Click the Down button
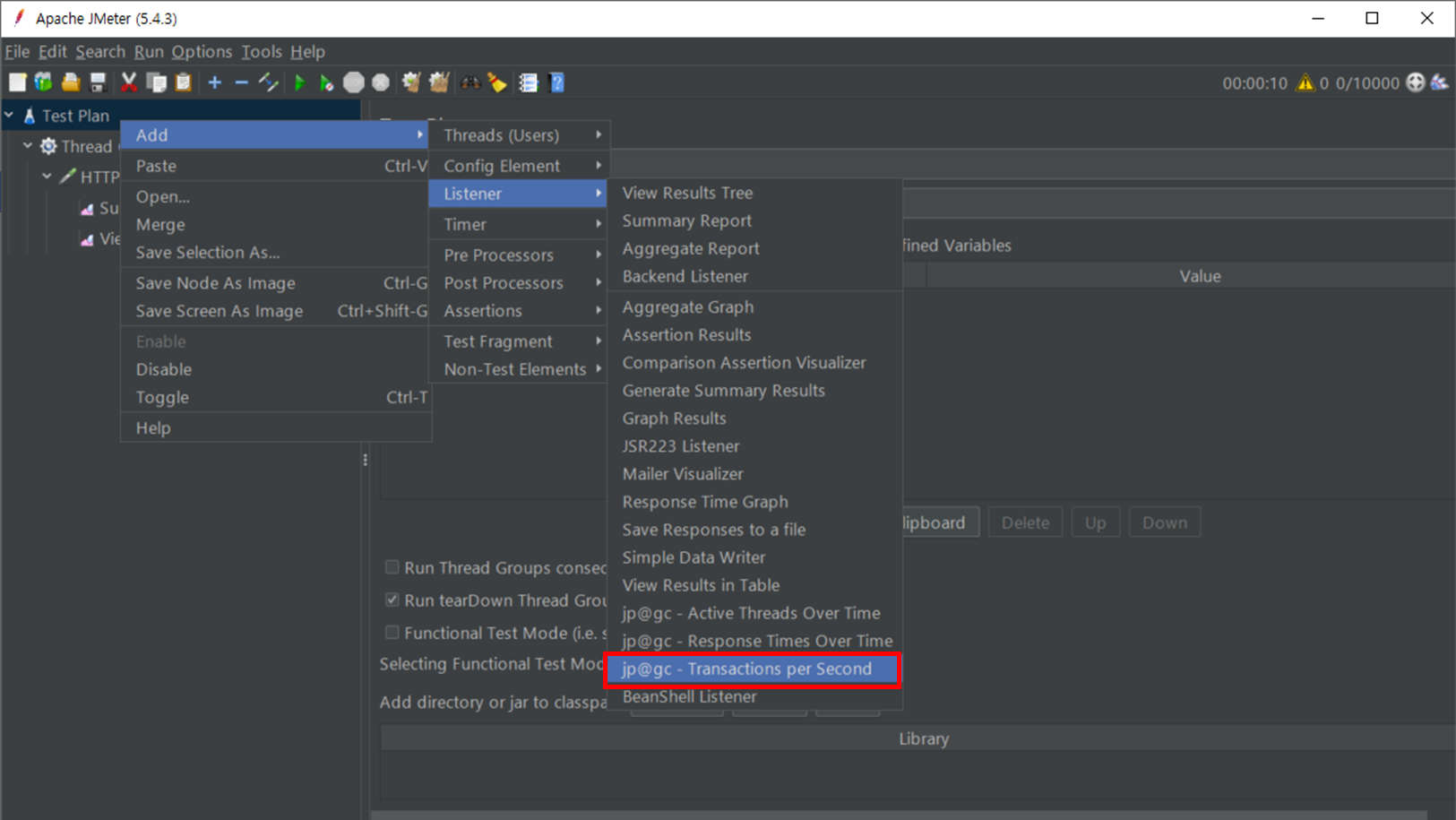This screenshot has height=820, width=1456. (1164, 522)
